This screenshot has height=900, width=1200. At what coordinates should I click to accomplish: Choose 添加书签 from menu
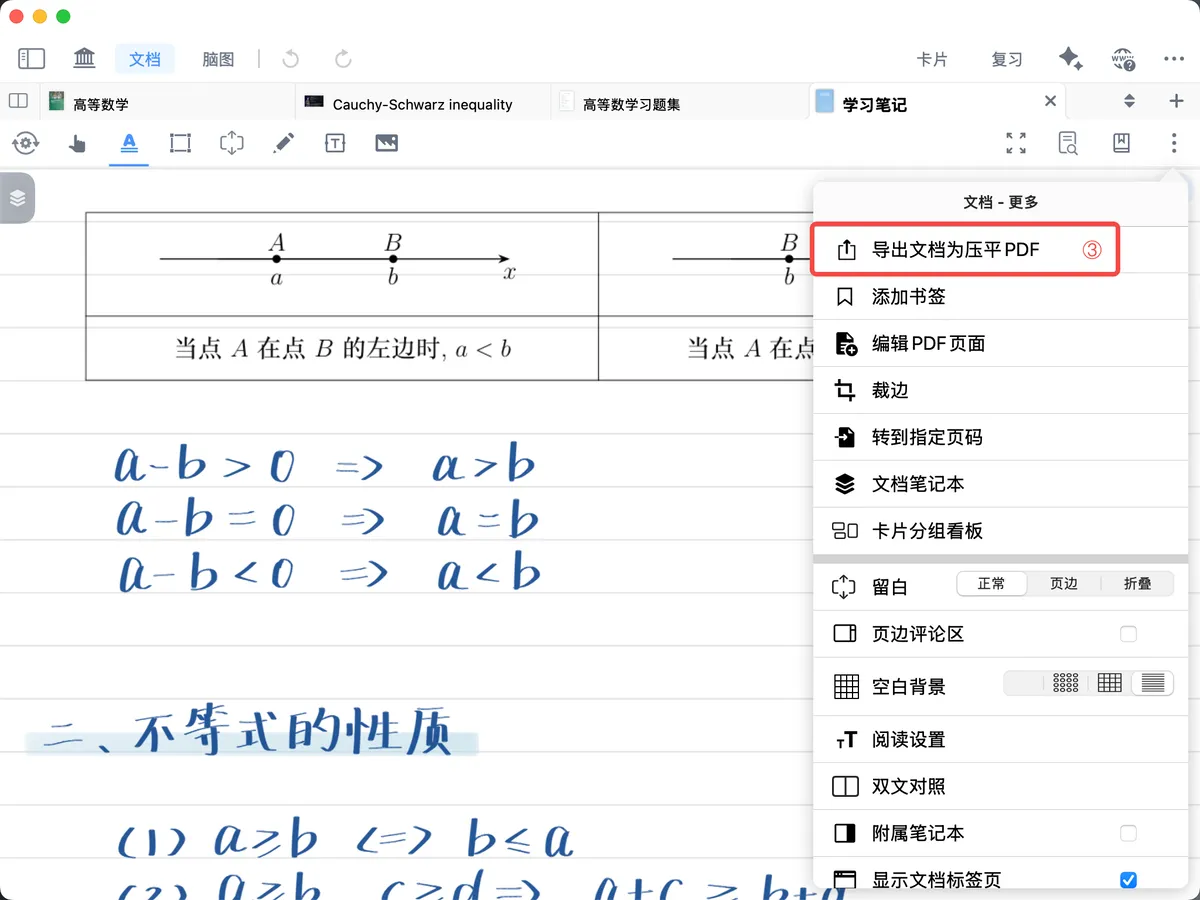pos(1001,297)
